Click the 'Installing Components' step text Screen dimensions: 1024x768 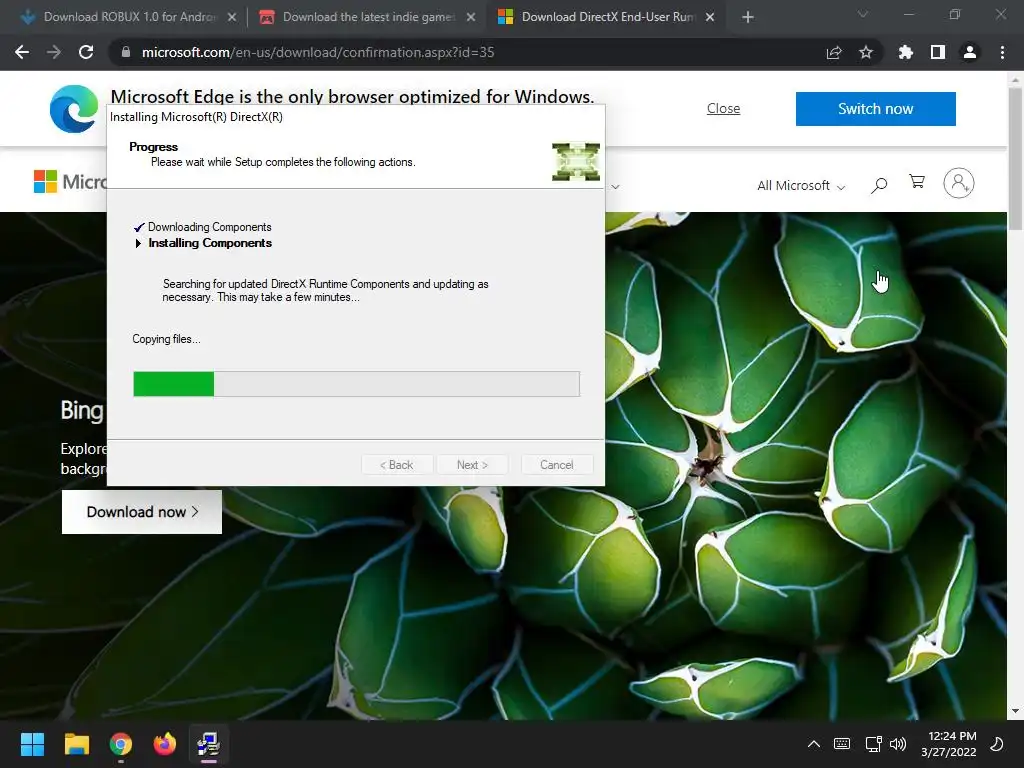tap(210, 243)
